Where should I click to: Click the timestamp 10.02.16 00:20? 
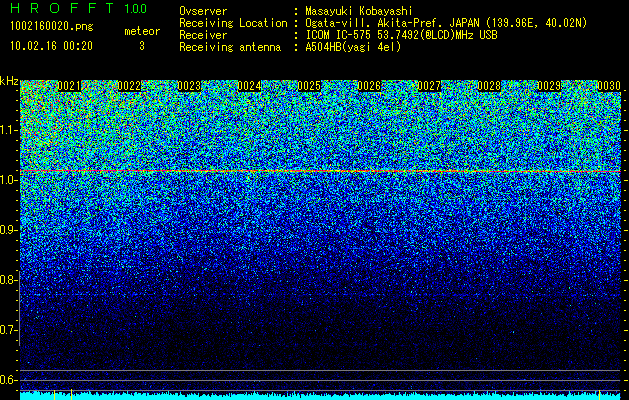pos(51,46)
